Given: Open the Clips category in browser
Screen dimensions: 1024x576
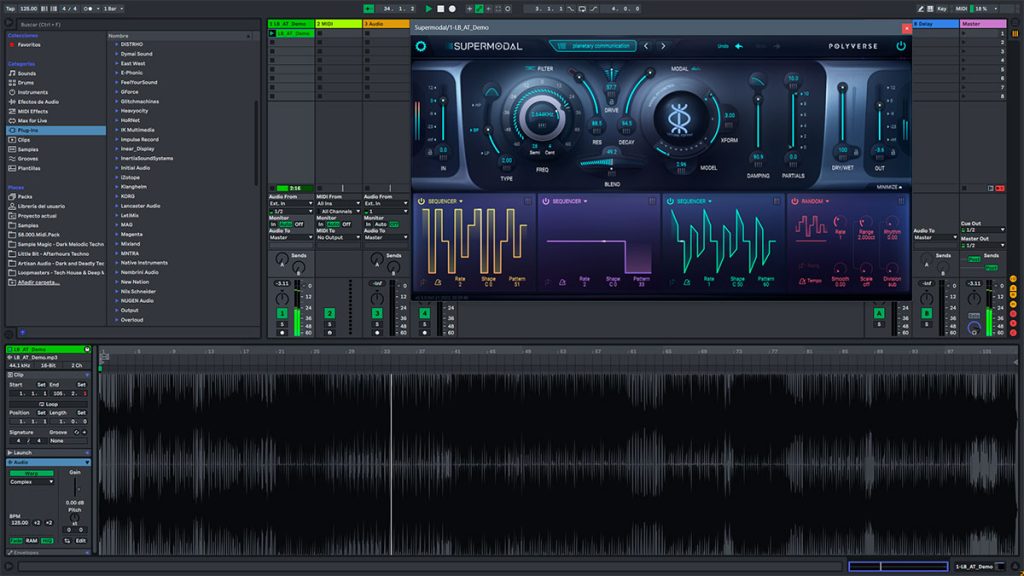Looking at the screenshot, I should (24, 140).
